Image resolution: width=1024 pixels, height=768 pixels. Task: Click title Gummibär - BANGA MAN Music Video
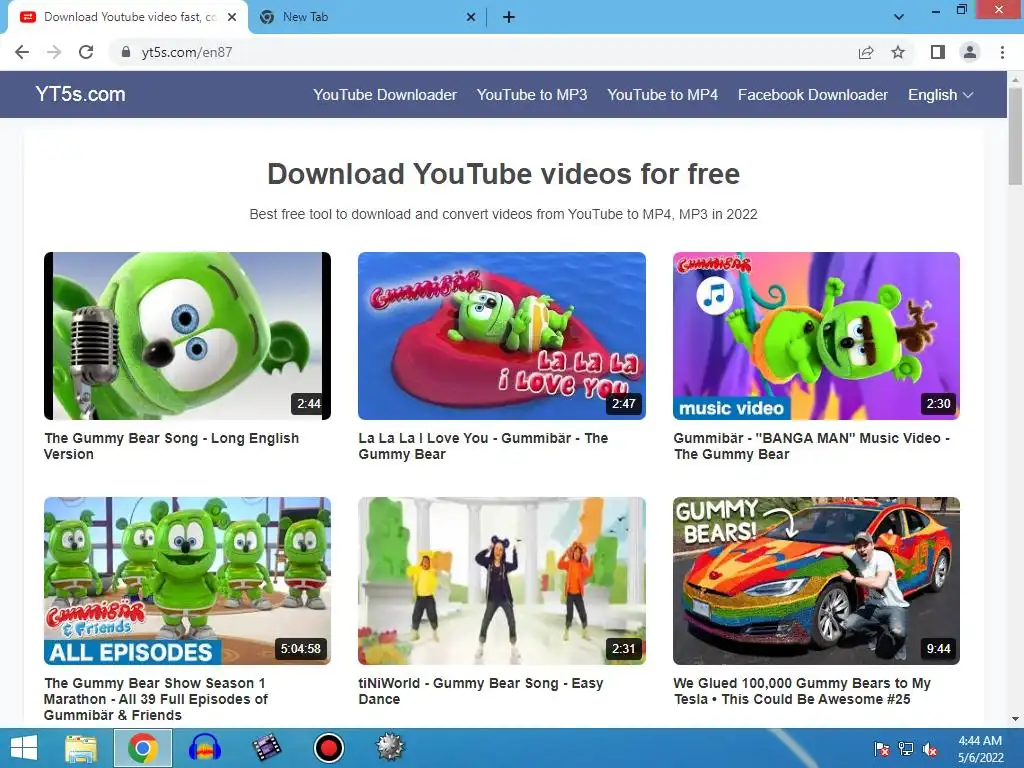tap(811, 446)
